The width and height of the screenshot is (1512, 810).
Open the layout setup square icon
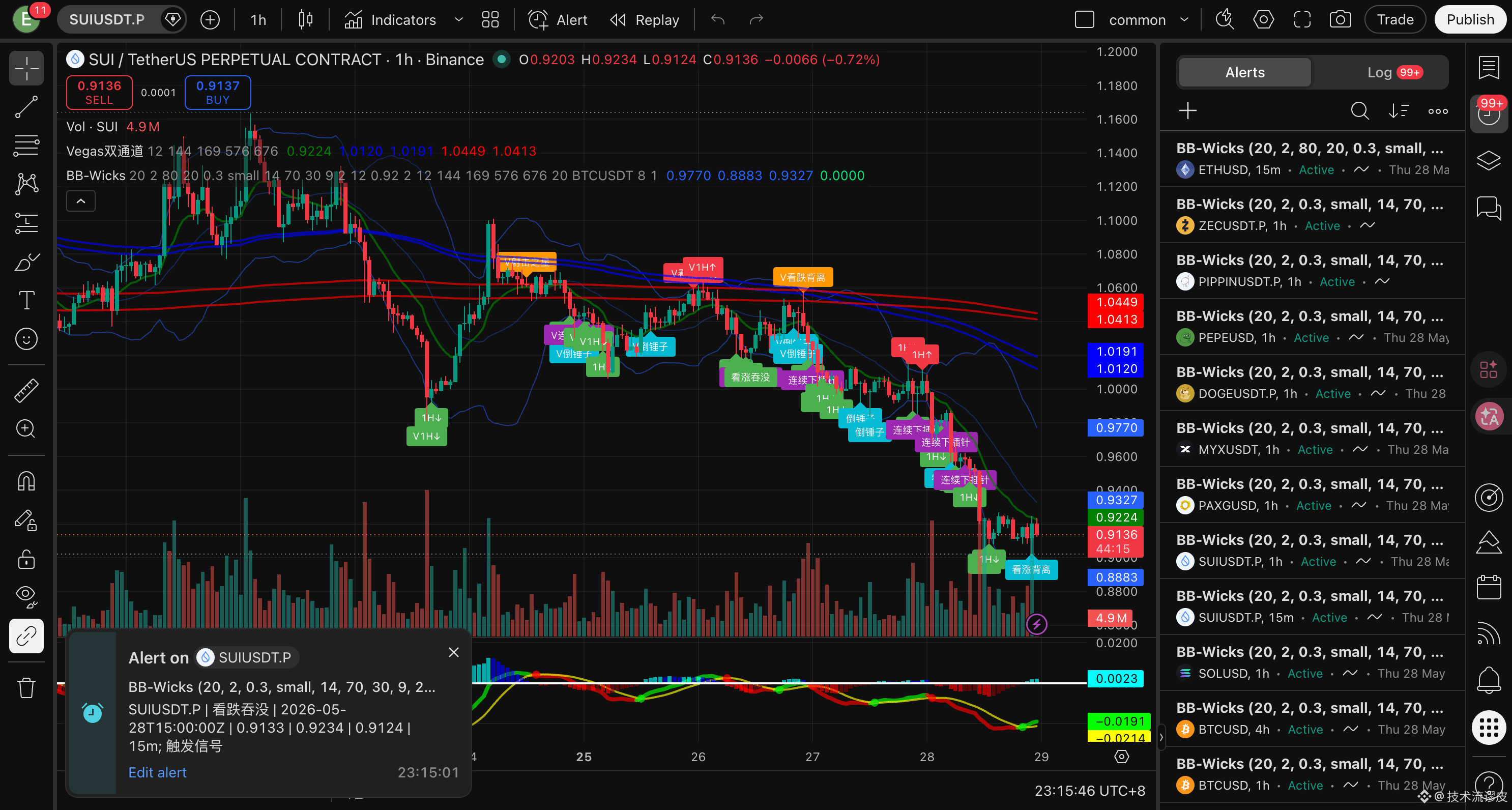[x=1085, y=20]
